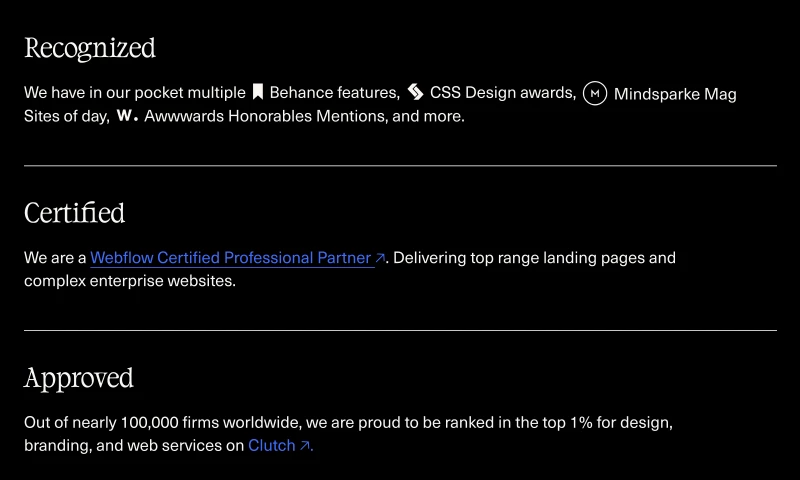
Task: Click the "Awwwards Honorables Mentions" text
Action: (x=264, y=116)
